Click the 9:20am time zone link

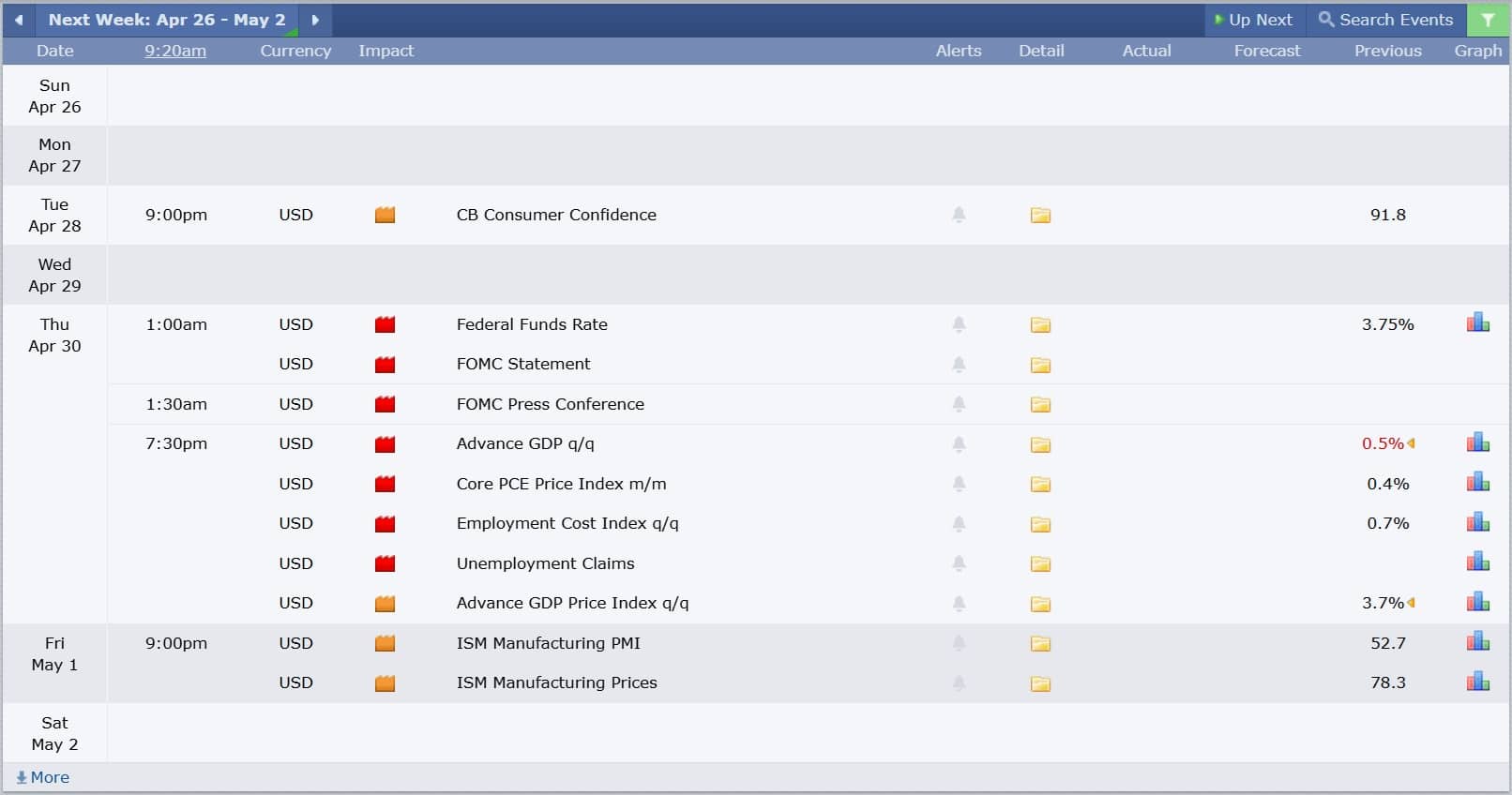175,51
